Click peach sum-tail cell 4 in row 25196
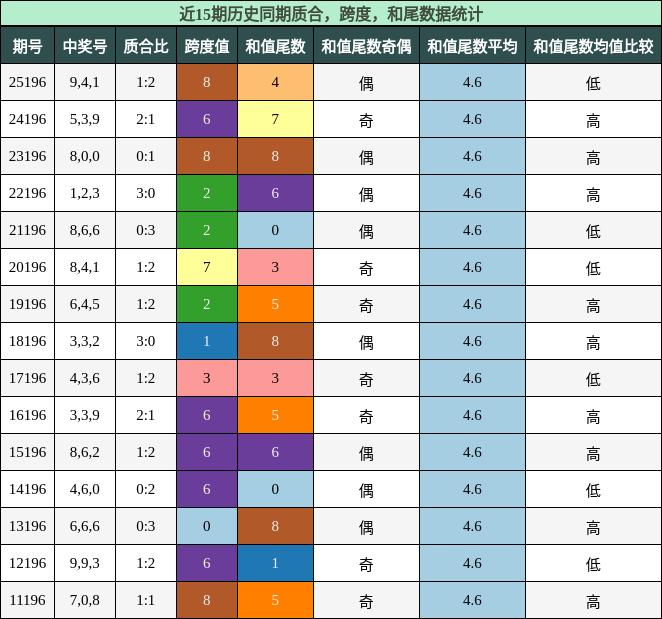Image resolution: width=662 pixels, height=619 pixels. coord(275,82)
